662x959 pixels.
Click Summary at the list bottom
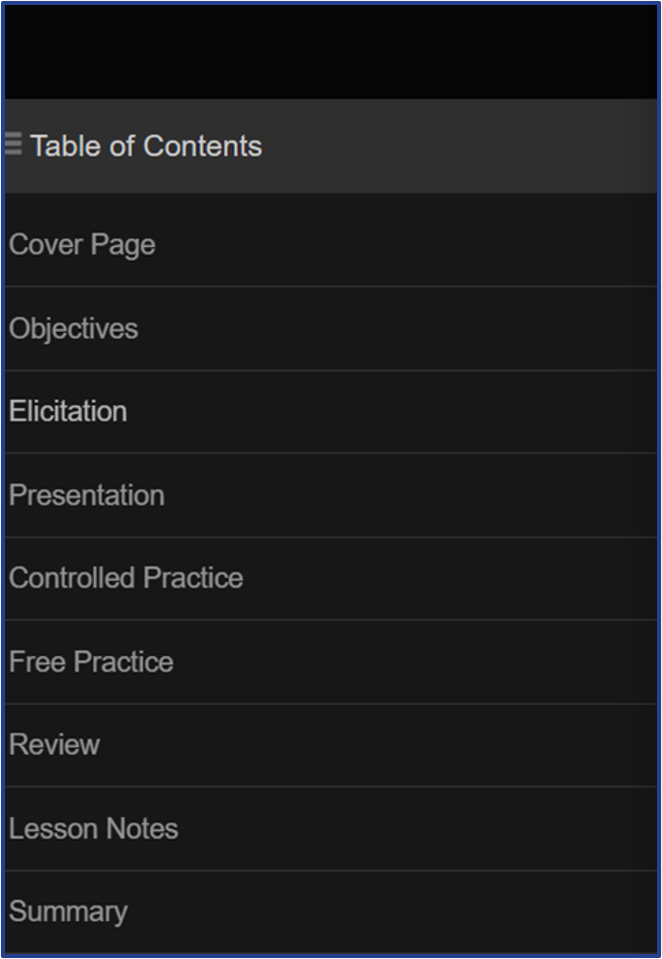click(x=68, y=912)
